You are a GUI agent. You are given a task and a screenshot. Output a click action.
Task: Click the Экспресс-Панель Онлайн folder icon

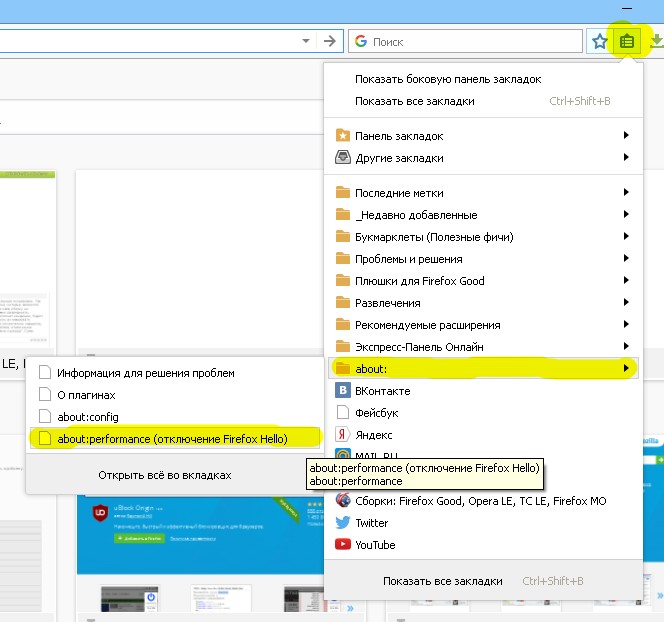[x=343, y=346]
